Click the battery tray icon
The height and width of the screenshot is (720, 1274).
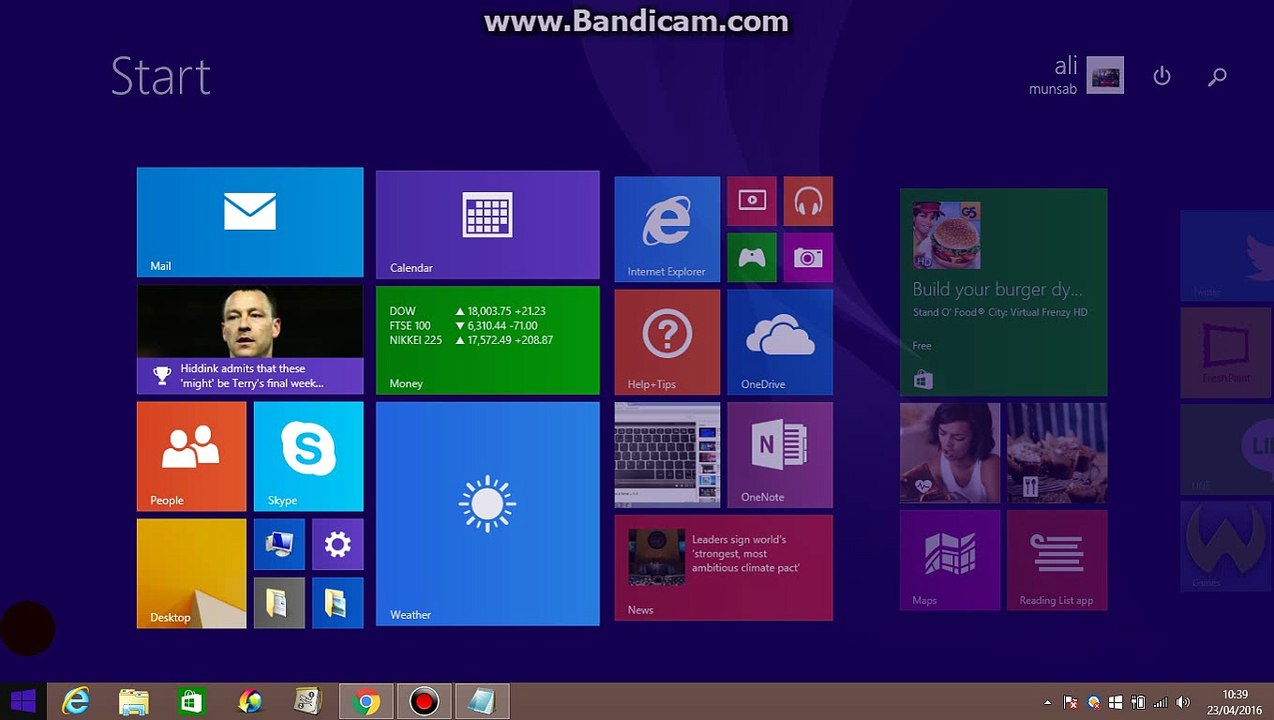1137,702
